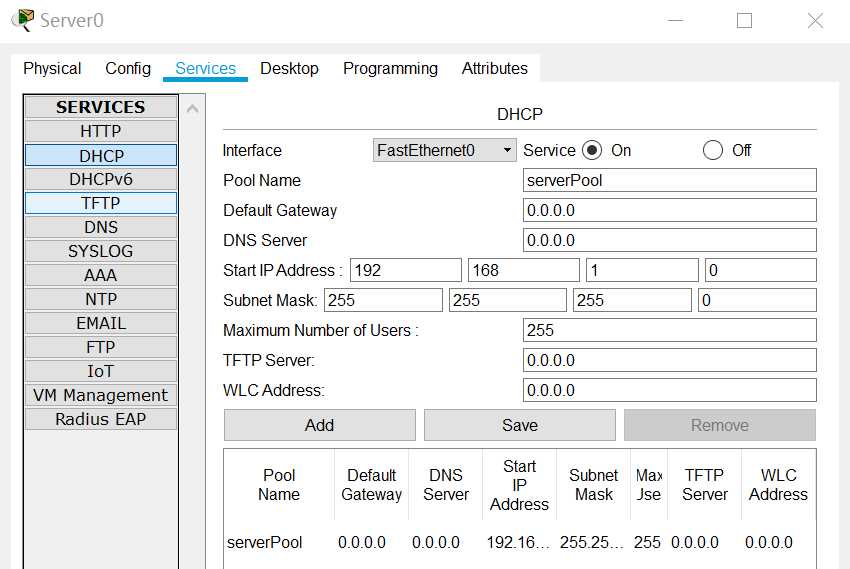The width and height of the screenshot is (850, 569).
Task: Click the Default Gateway column header
Action: [372, 484]
